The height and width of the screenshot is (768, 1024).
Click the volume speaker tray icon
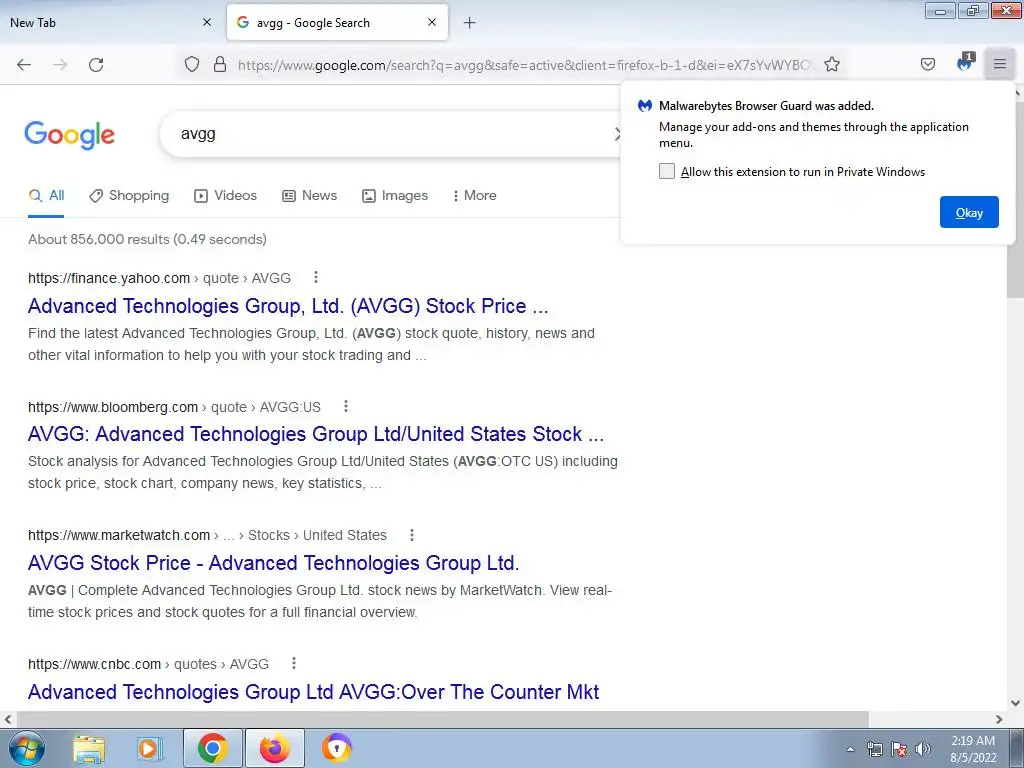(922, 749)
